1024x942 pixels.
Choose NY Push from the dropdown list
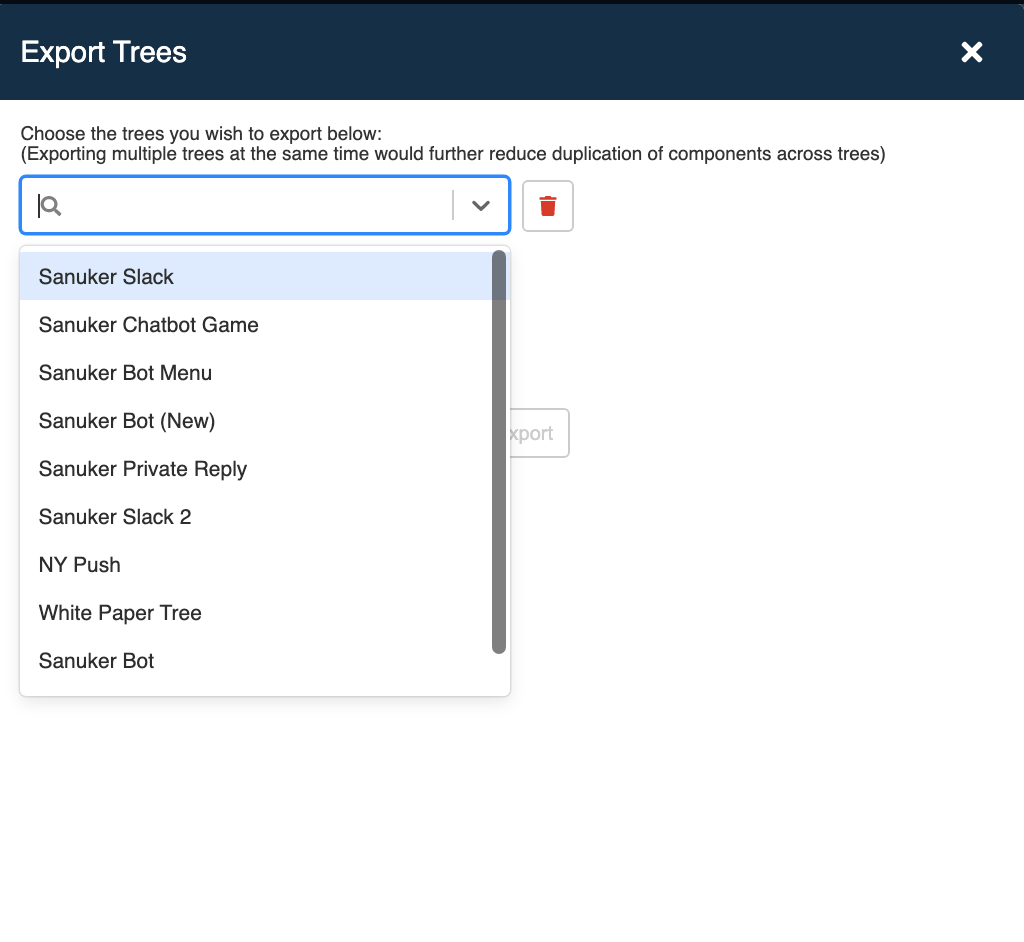pos(80,564)
